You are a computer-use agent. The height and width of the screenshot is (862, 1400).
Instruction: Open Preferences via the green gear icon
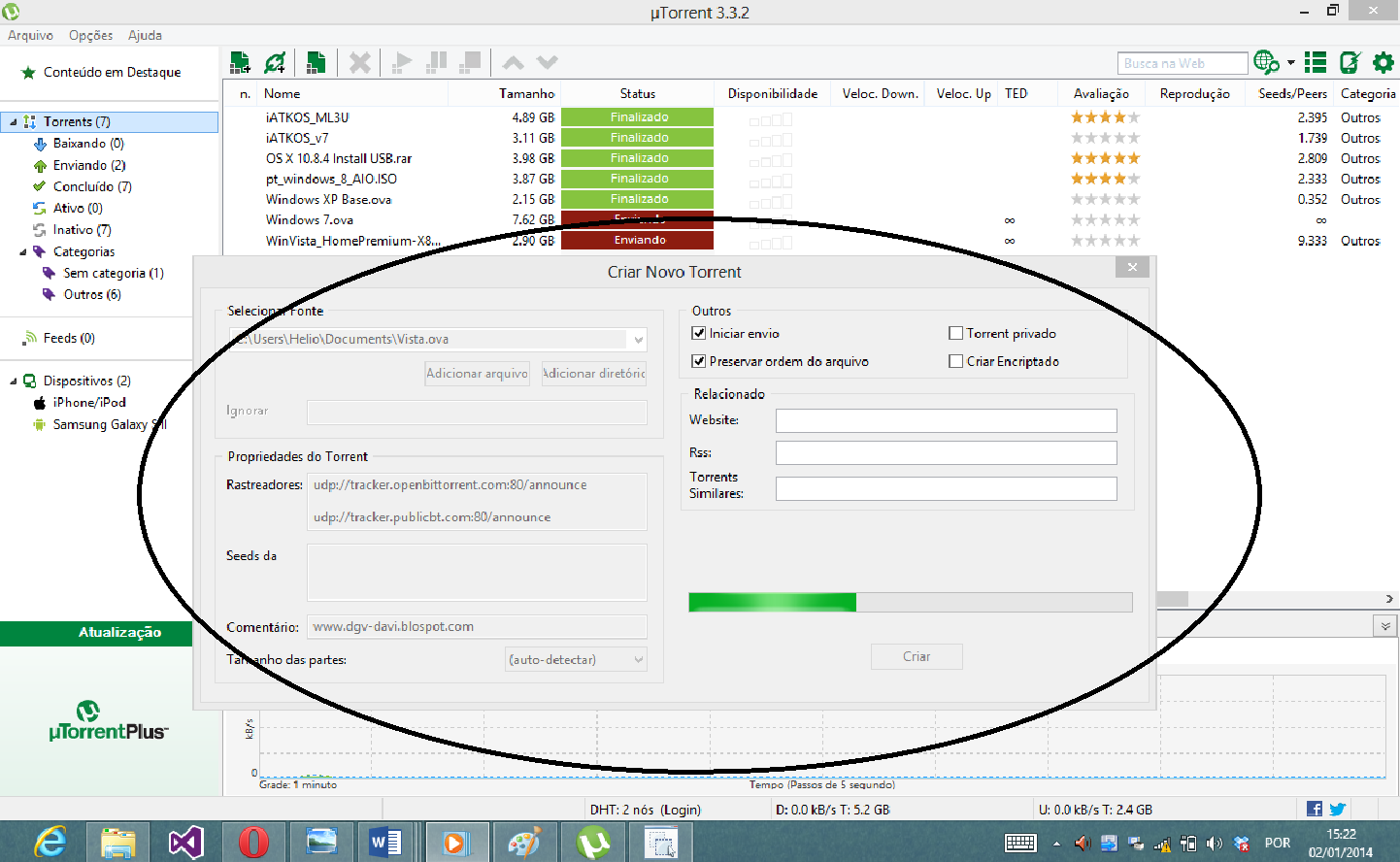pyautogui.click(x=1383, y=63)
